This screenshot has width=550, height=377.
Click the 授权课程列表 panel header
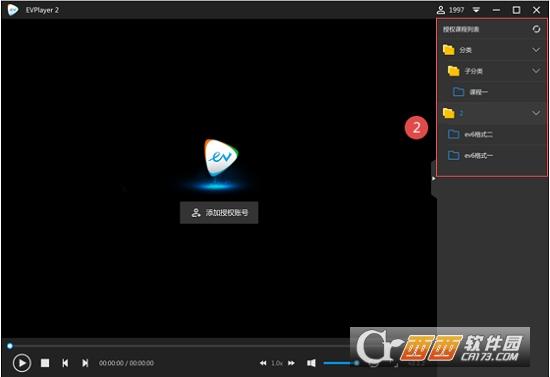click(x=461, y=29)
